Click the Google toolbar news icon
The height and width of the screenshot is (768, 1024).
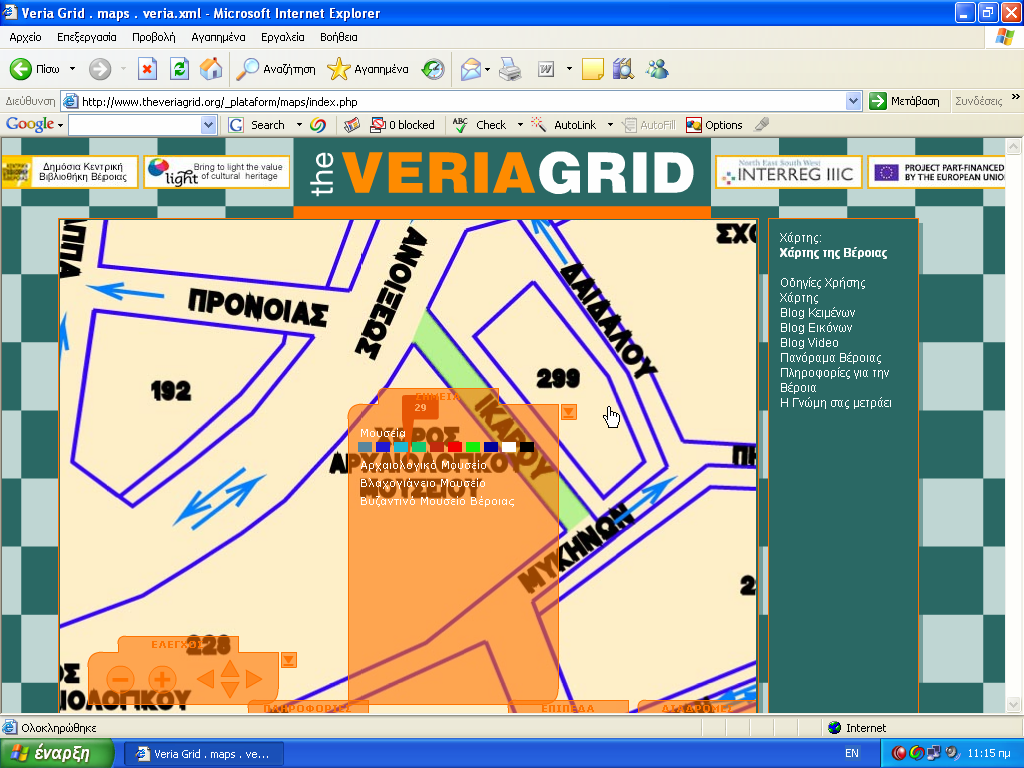352,125
